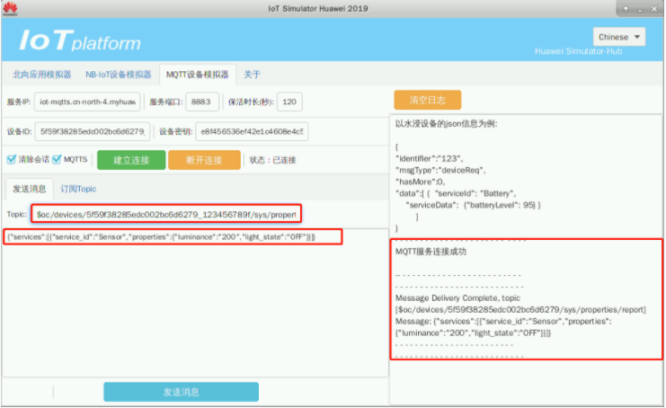Click the blue 发送消息 send button
Image resolution: width=666 pixels, height=408 pixels.
[181, 392]
